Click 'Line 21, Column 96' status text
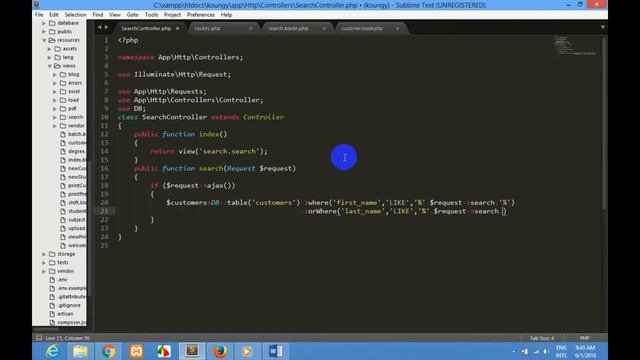This screenshot has width=640, height=360. pos(68,338)
